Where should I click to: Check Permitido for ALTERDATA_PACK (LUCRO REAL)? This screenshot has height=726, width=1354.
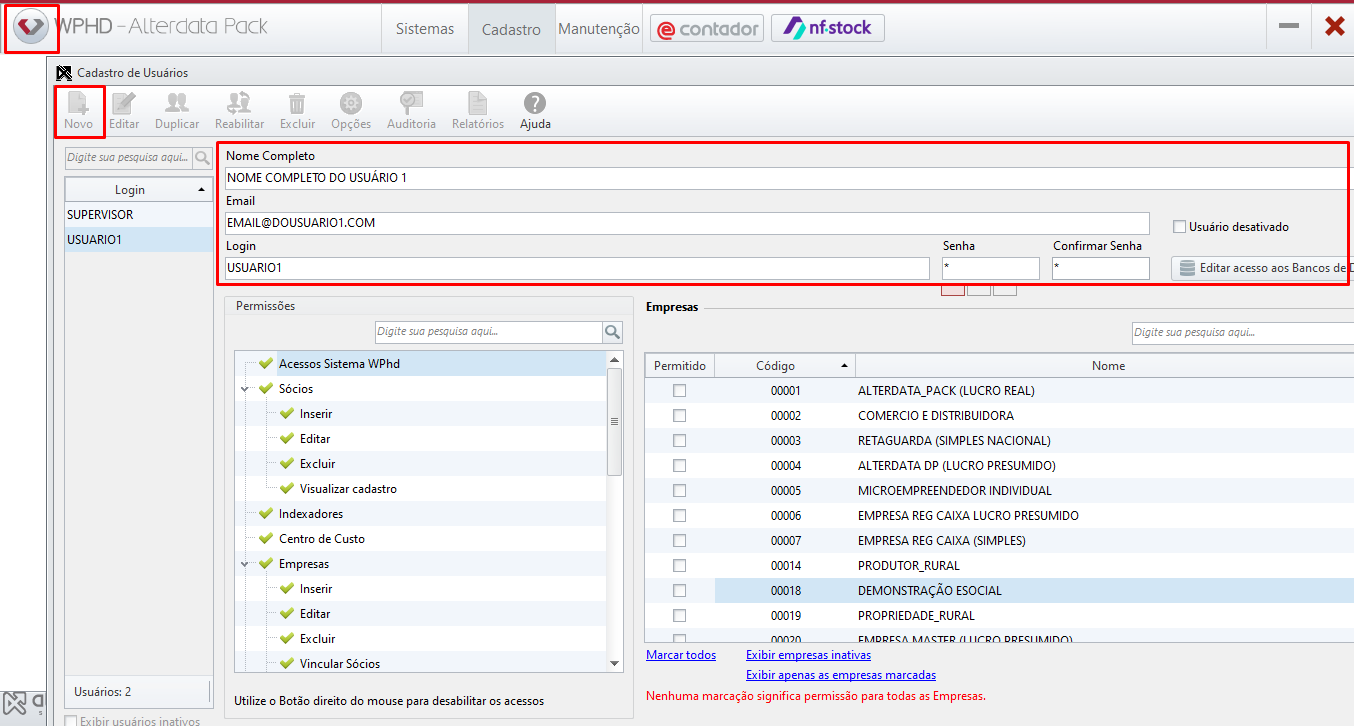679,391
